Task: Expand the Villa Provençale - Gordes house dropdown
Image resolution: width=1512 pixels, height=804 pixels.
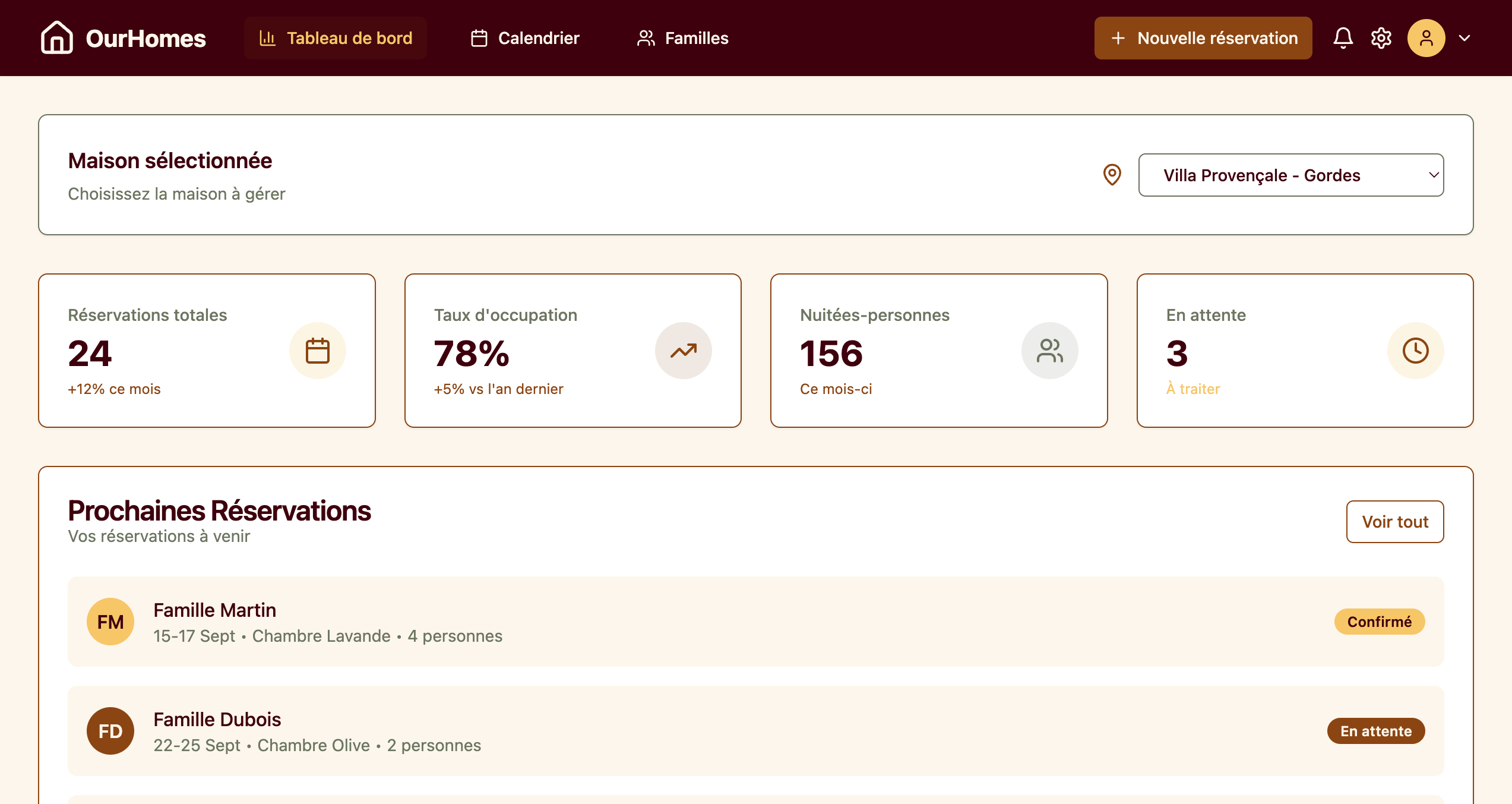Action: [1291, 175]
